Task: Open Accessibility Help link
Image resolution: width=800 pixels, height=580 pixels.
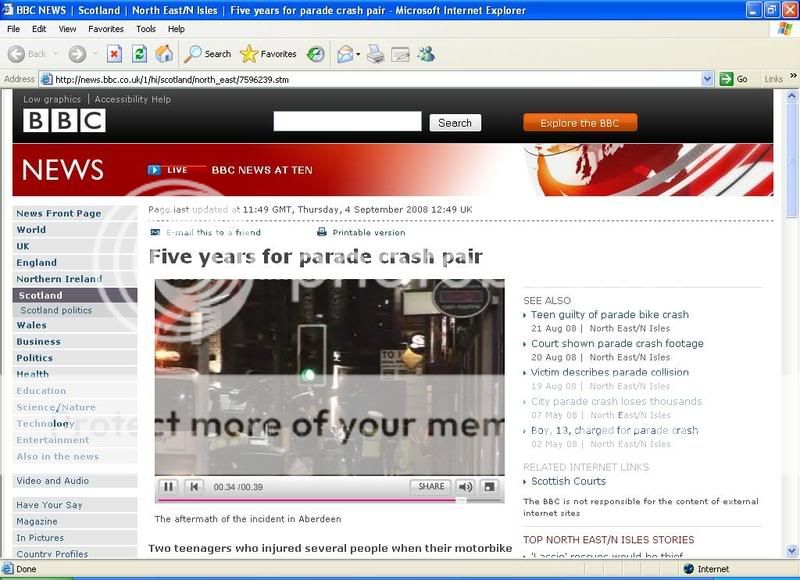Action: pyautogui.click(x=133, y=99)
